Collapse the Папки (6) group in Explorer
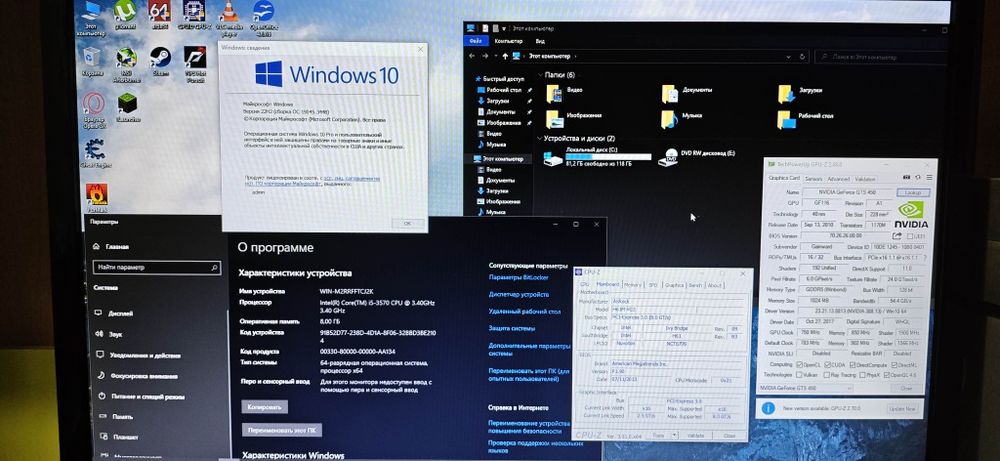1000x461 pixels. tap(540, 75)
